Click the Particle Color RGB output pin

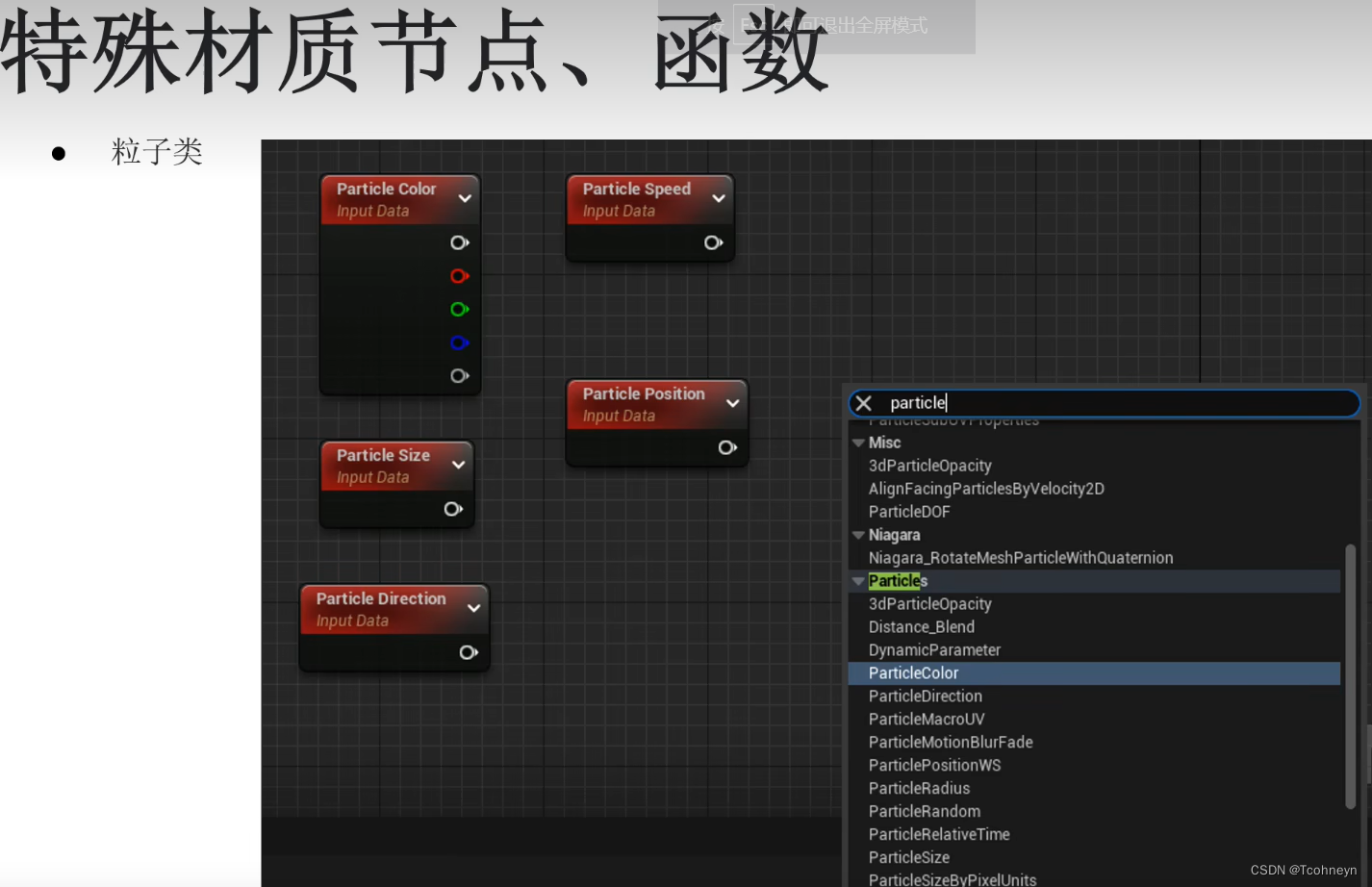460,242
